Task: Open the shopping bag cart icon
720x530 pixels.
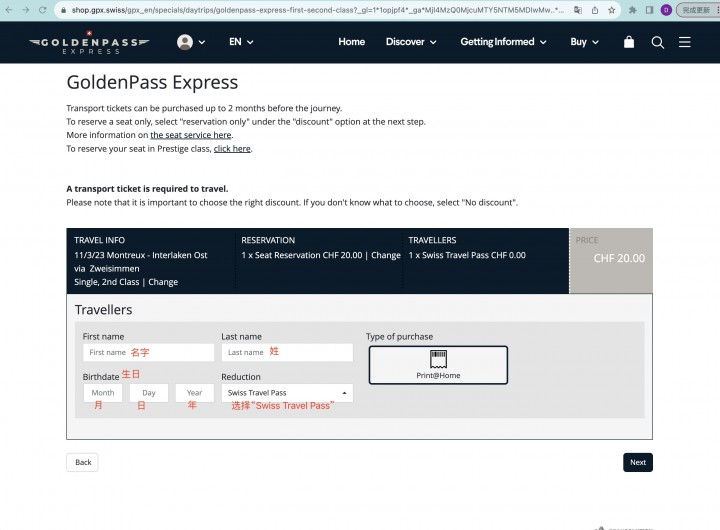Action: pos(629,42)
